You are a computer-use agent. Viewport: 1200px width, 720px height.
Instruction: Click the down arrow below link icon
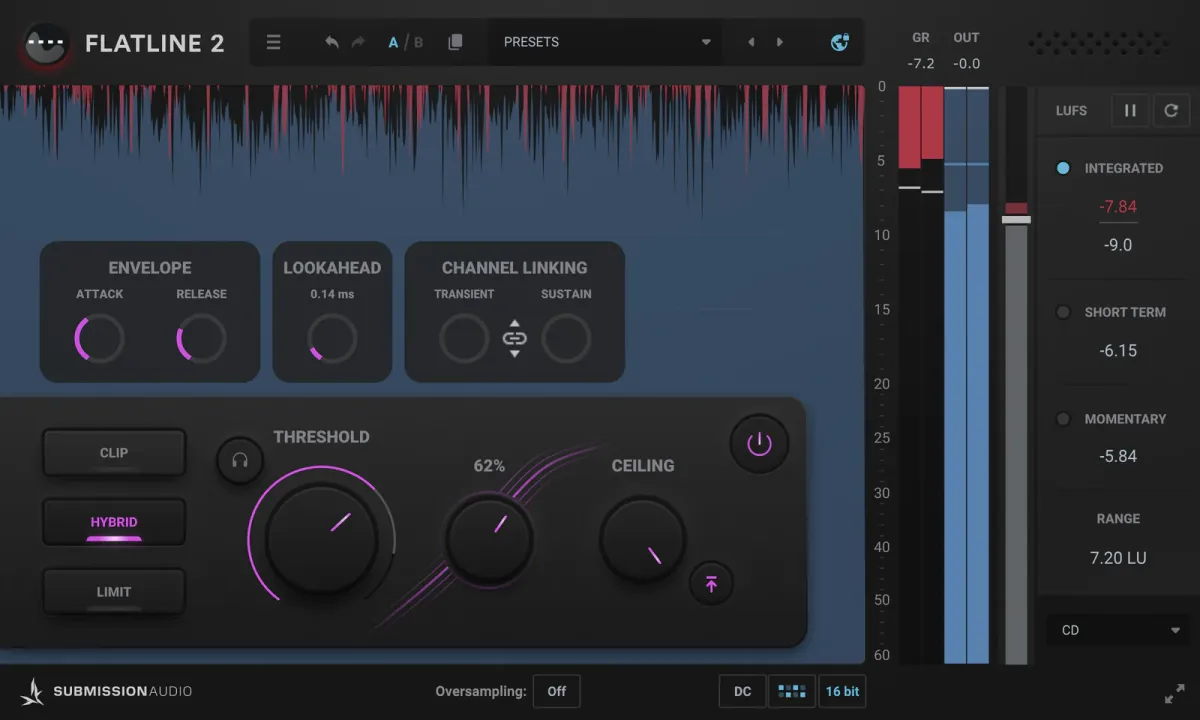click(514, 353)
